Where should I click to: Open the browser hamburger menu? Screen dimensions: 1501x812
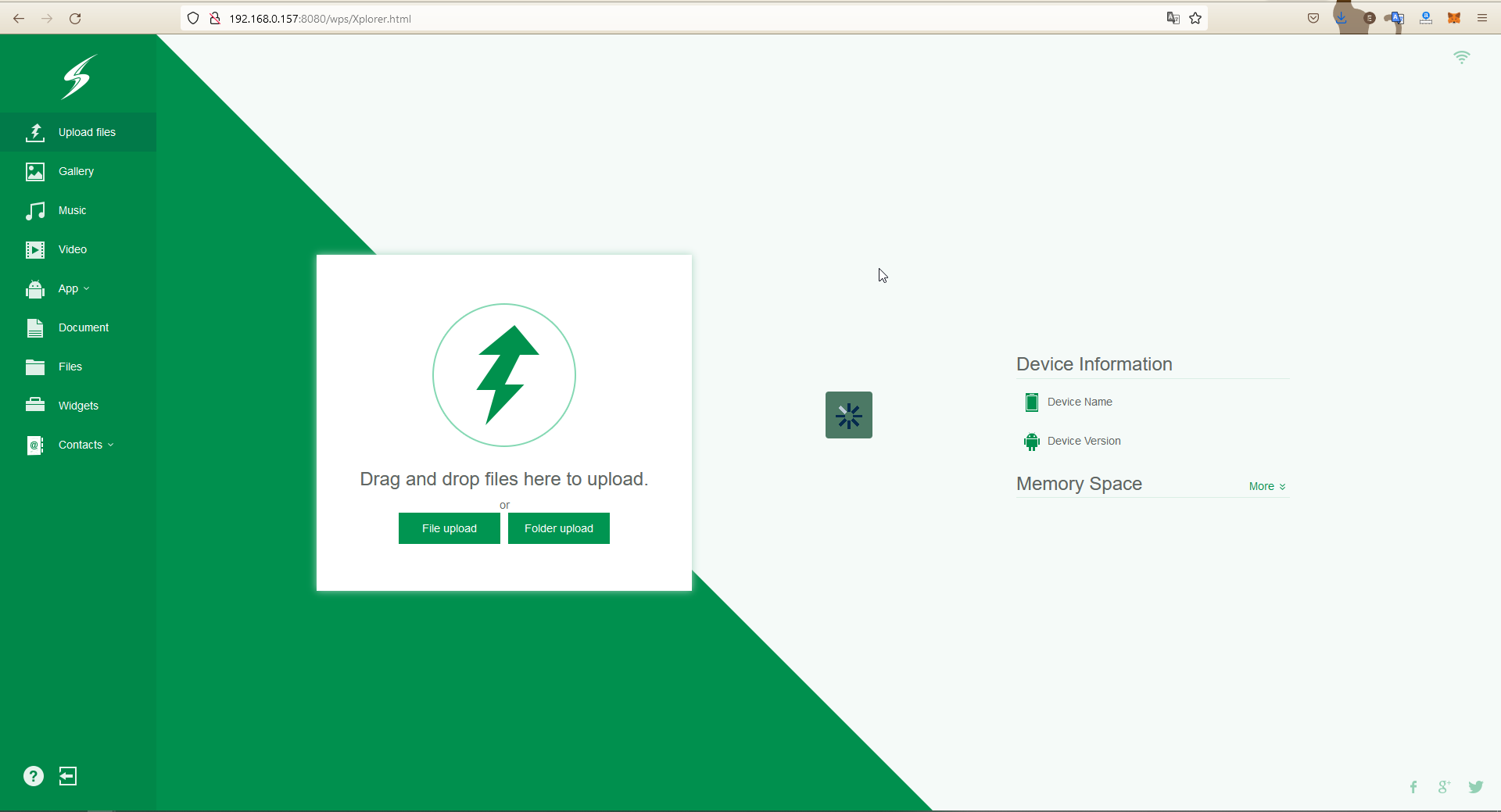click(x=1482, y=18)
